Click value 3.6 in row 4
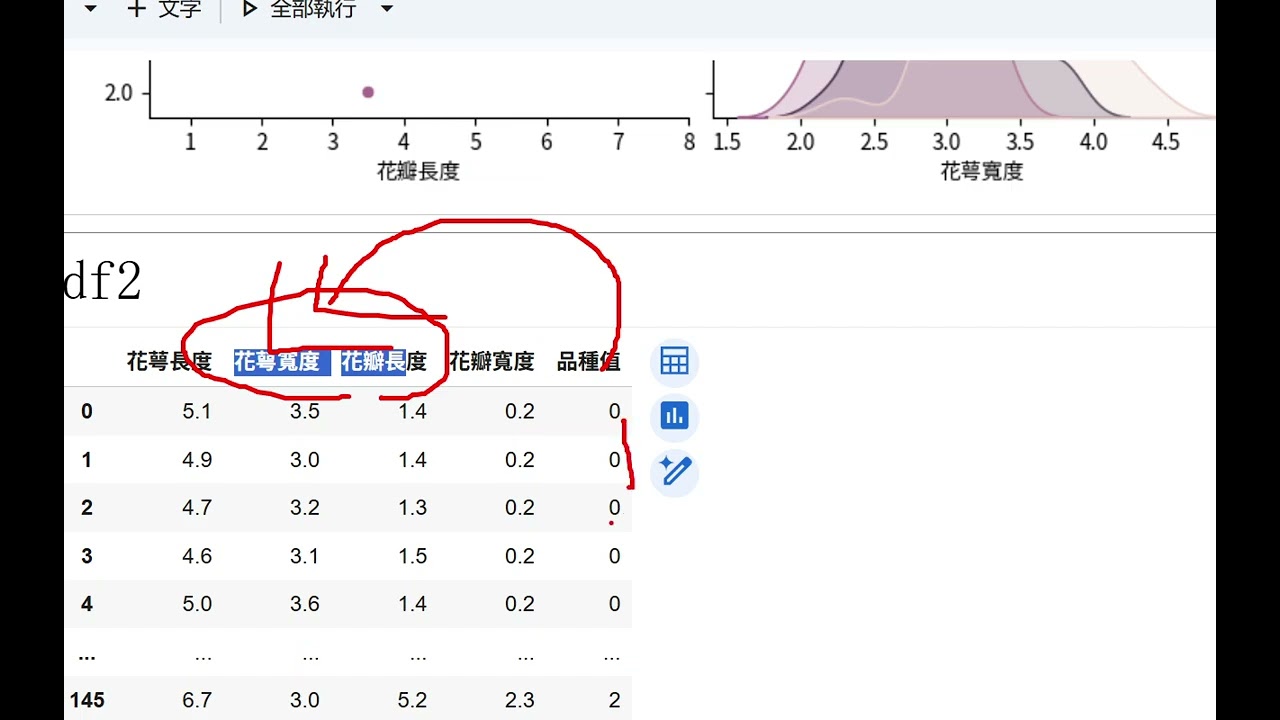This screenshot has width=1280, height=720. coord(305,604)
